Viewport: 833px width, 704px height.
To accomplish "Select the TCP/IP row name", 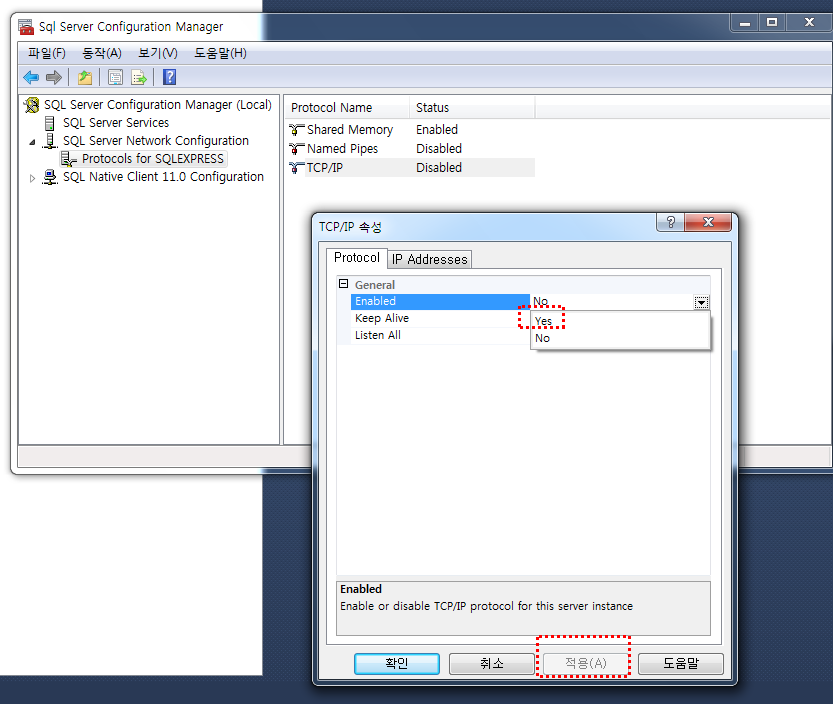I will coord(325,168).
